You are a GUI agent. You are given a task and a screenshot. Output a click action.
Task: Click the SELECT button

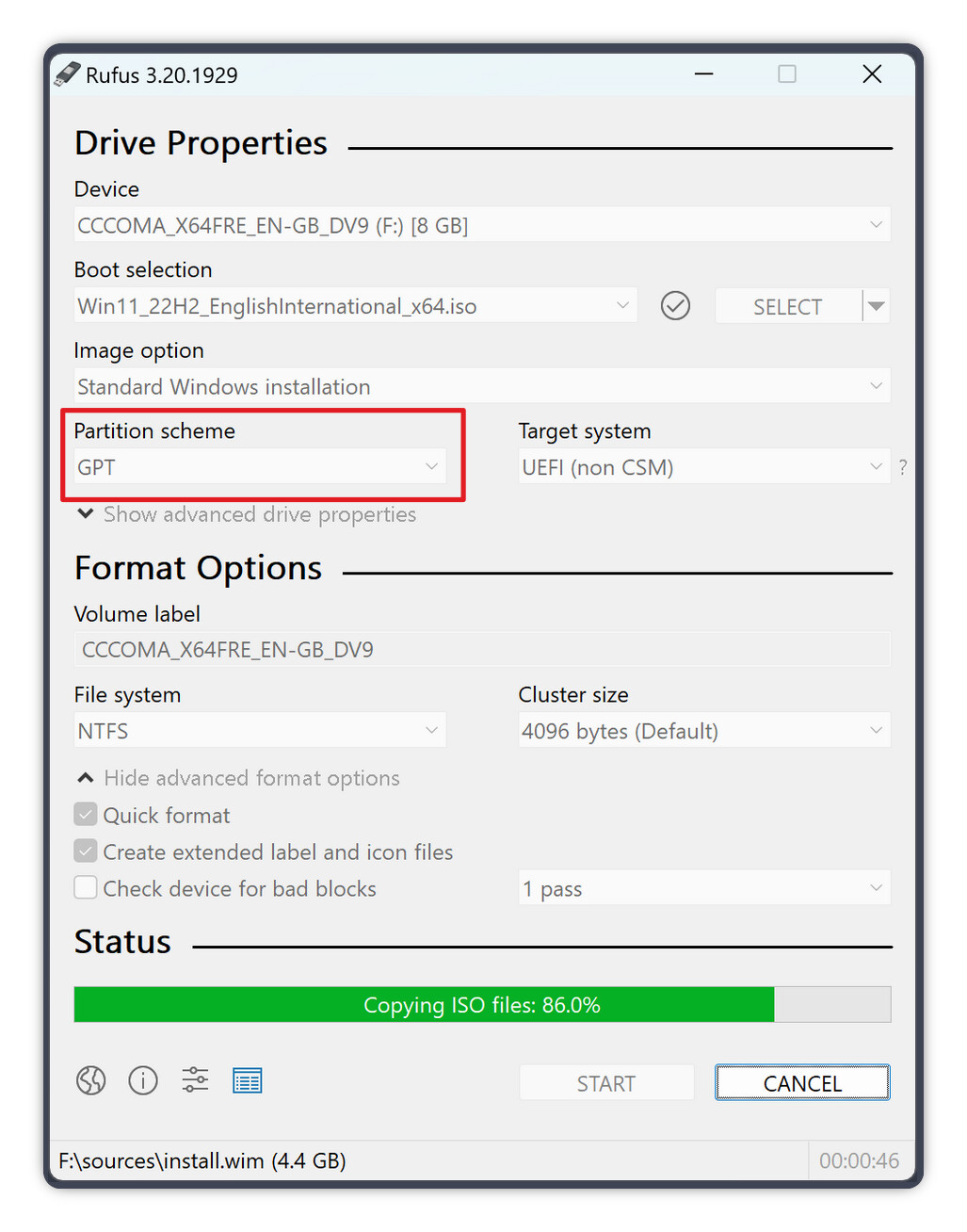click(787, 307)
